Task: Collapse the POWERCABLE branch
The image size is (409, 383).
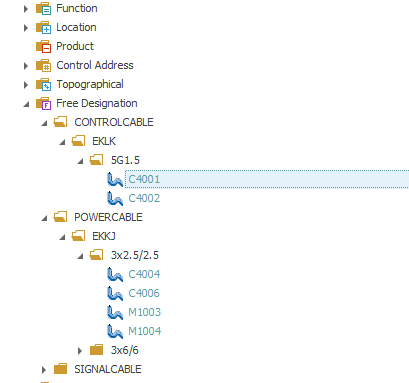Action: click(x=44, y=218)
